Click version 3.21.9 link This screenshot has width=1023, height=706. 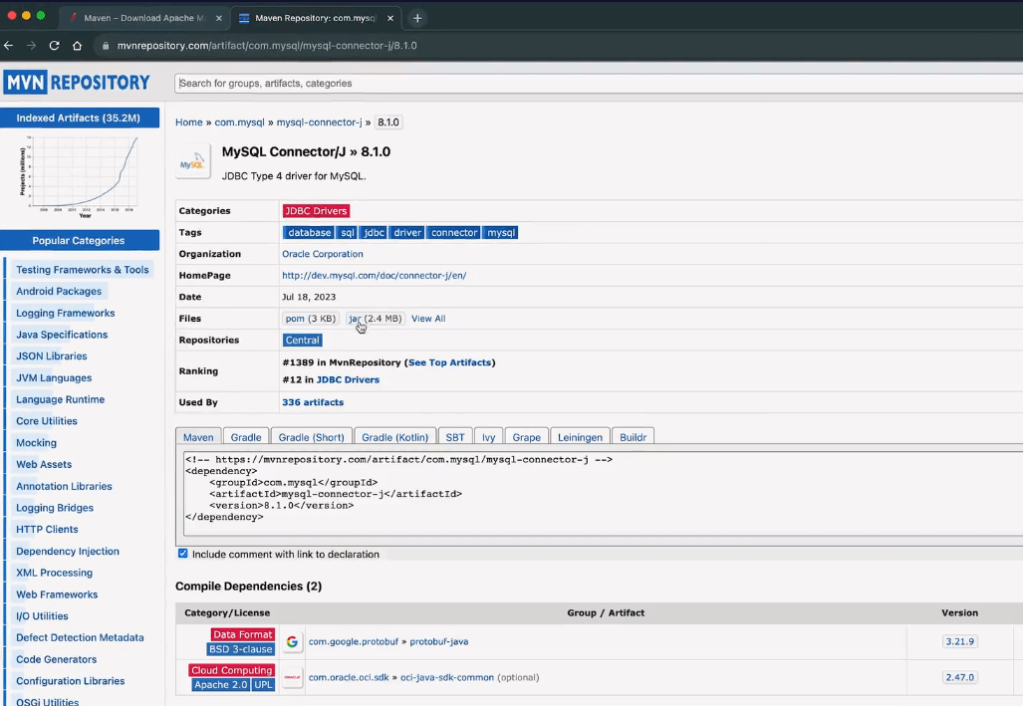pos(960,641)
